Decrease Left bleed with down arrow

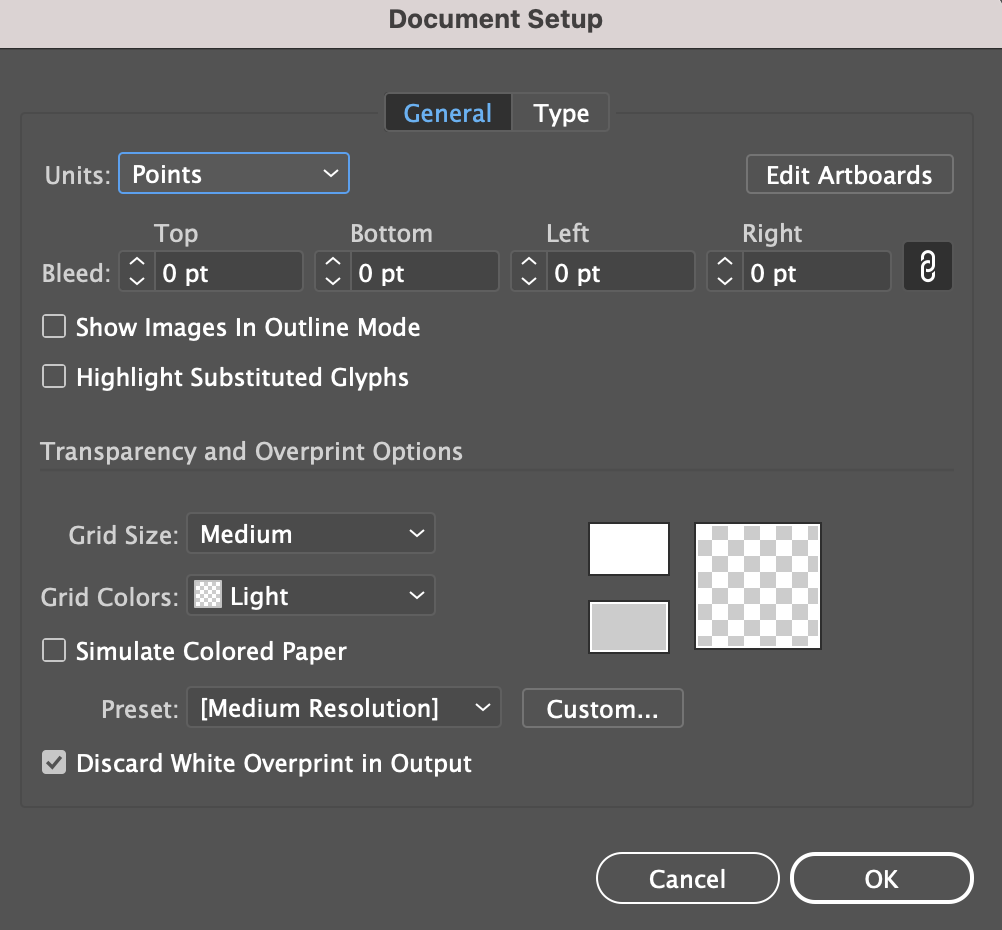pos(528,281)
